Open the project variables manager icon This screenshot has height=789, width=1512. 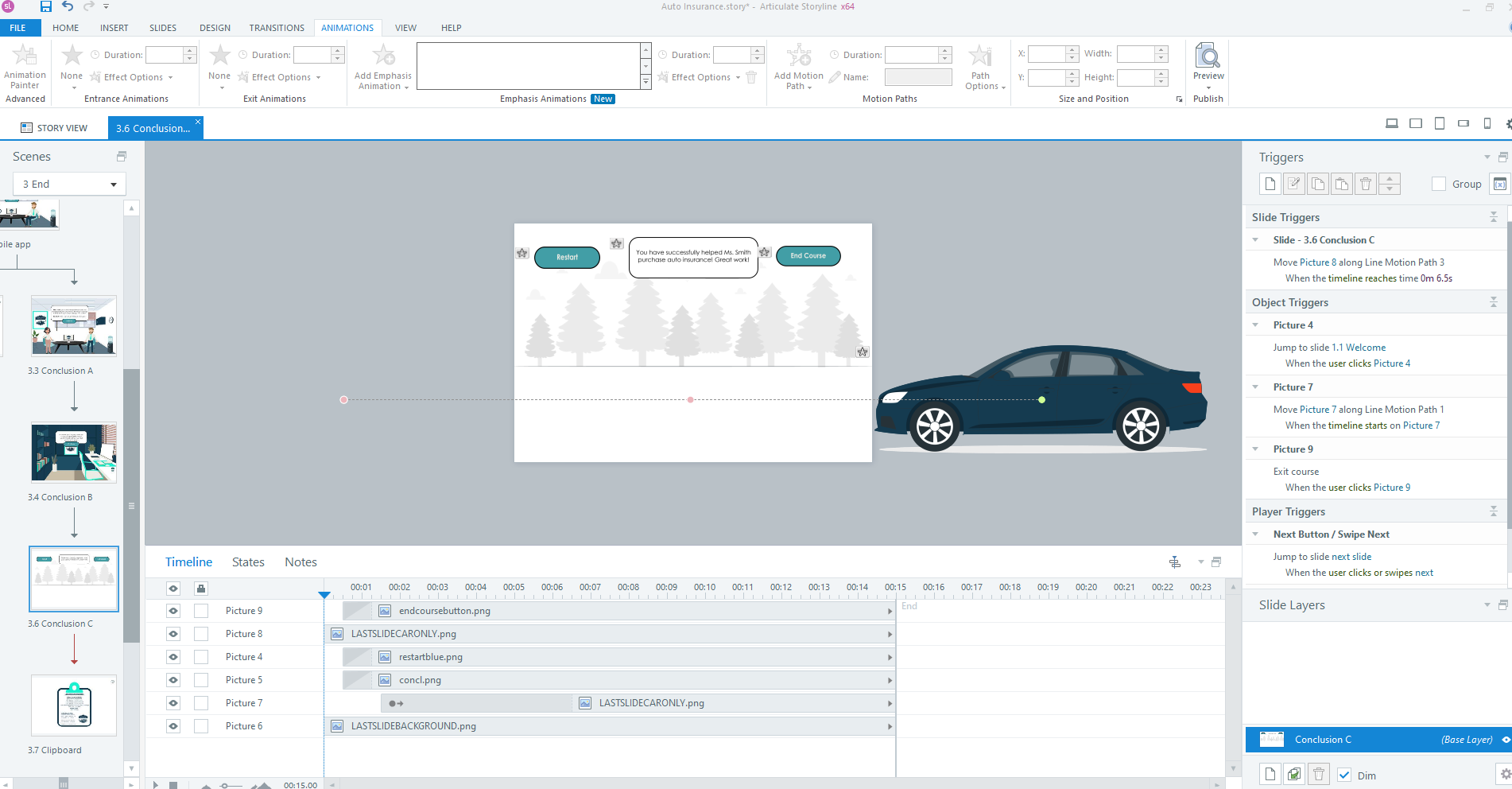[x=1499, y=184]
